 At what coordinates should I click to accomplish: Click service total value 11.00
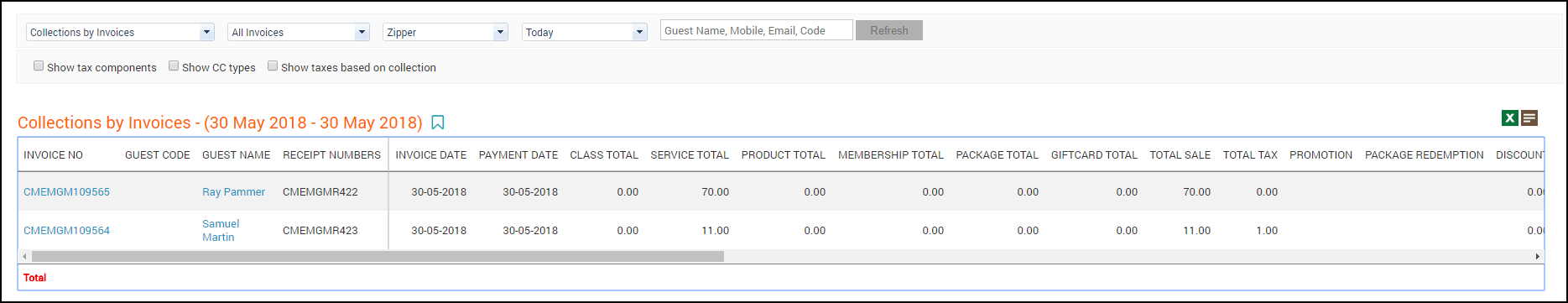click(x=716, y=231)
